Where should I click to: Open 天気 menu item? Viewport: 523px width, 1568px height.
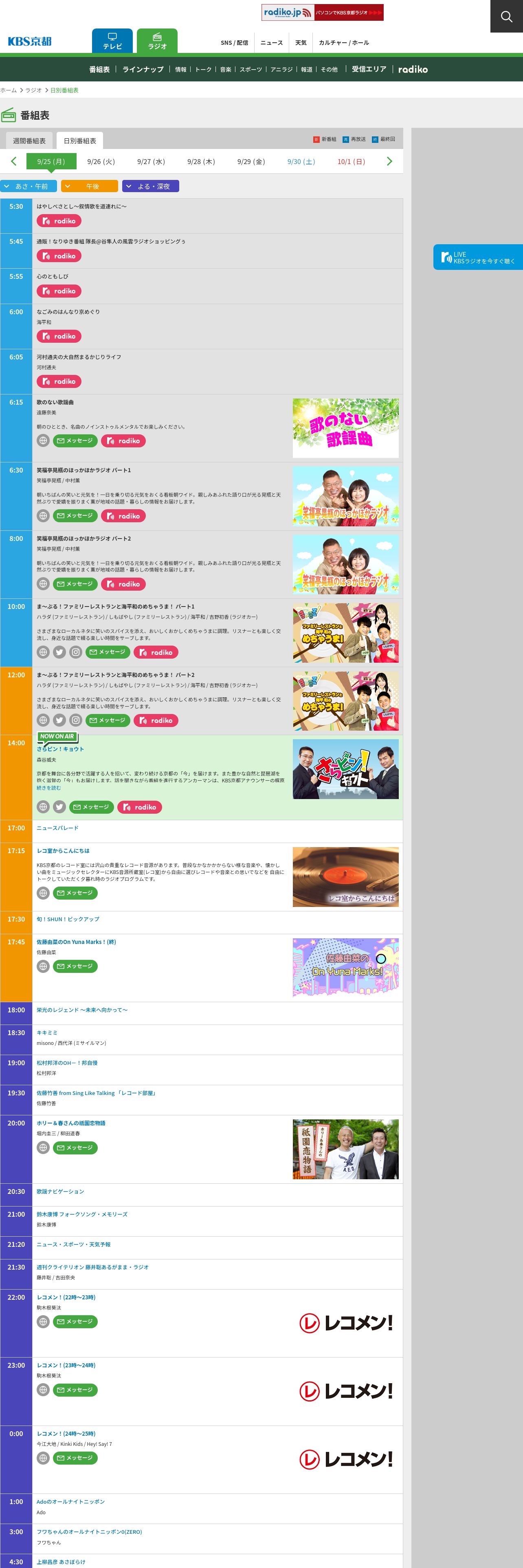coord(301,43)
